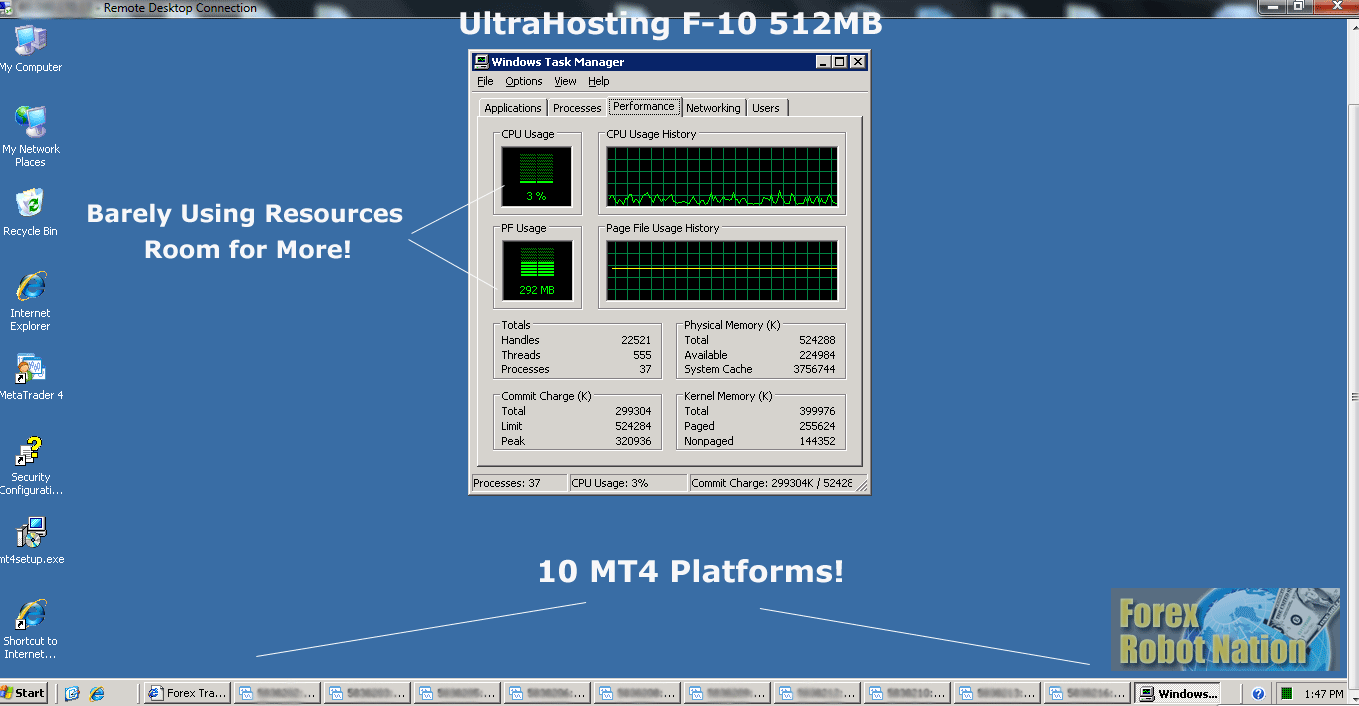Image resolution: width=1359 pixels, height=706 pixels.
Task: Click the Start button
Action: pyautogui.click(x=24, y=693)
